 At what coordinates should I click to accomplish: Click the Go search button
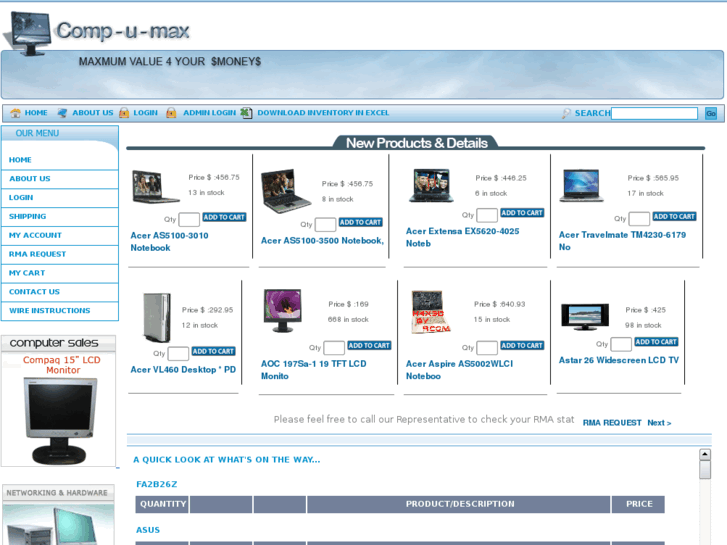pos(711,113)
